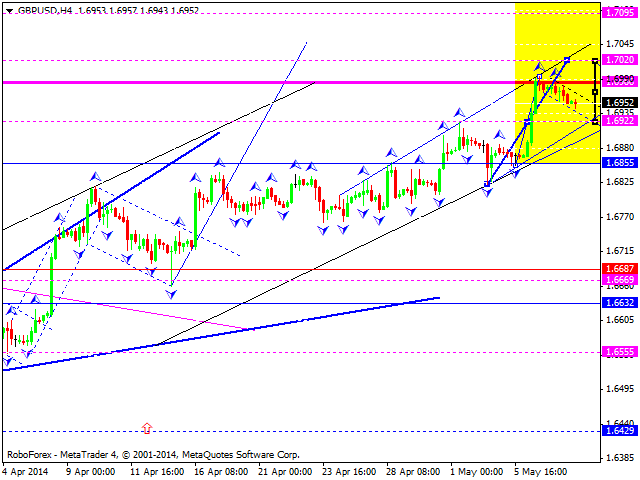The height and width of the screenshot is (480, 640).
Task: Select the middle handle on black vertical line
Action: 596,92
